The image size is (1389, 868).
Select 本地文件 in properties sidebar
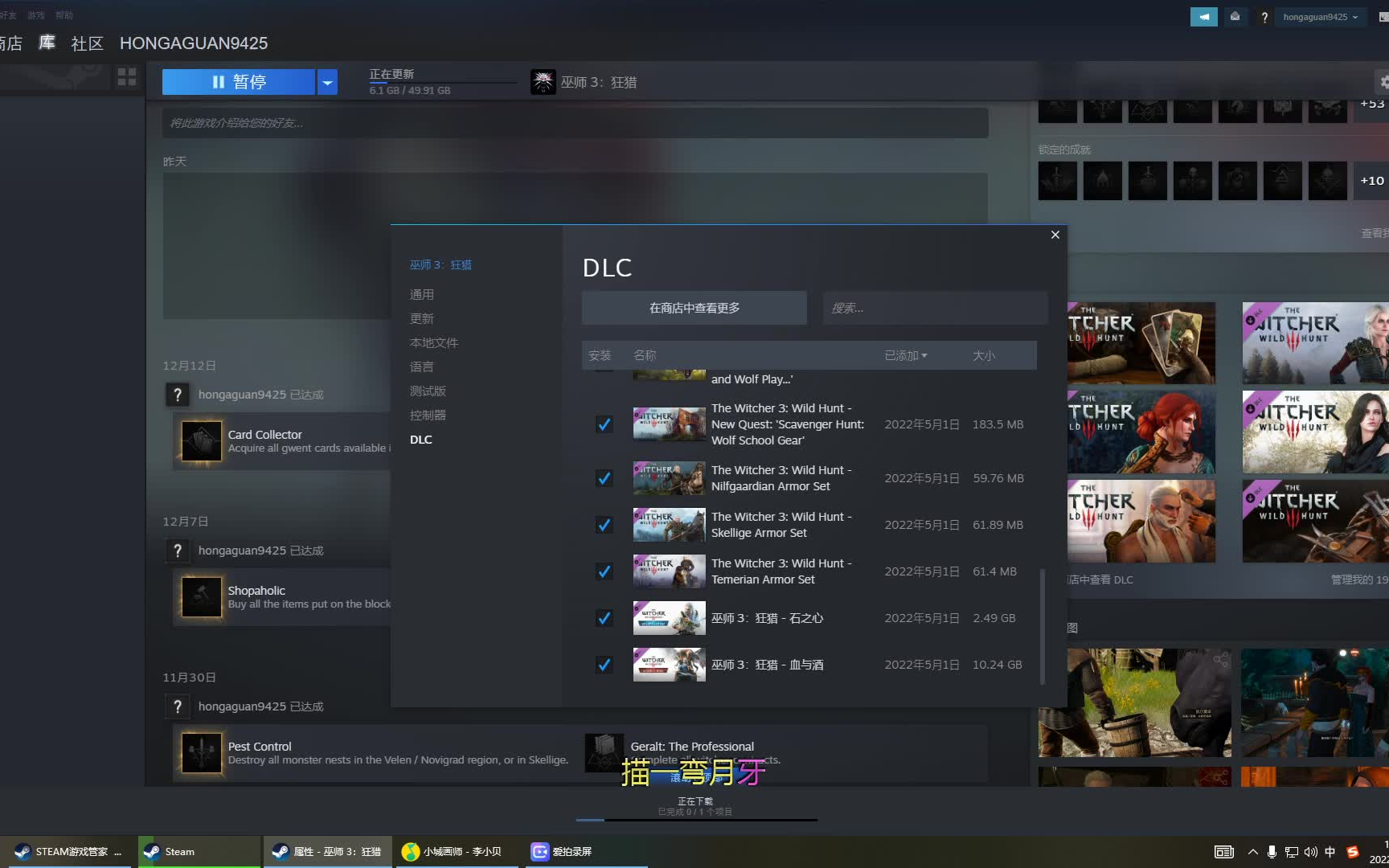(x=434, y=343)
